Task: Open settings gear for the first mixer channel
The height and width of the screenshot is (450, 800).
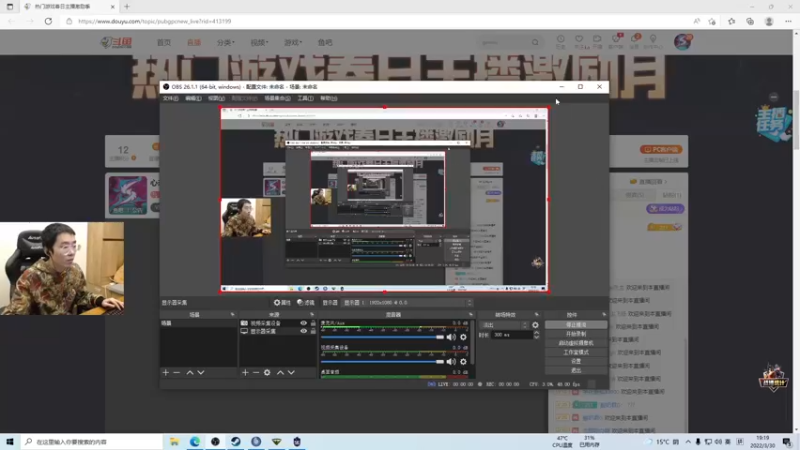Action: tap(463, 337)
